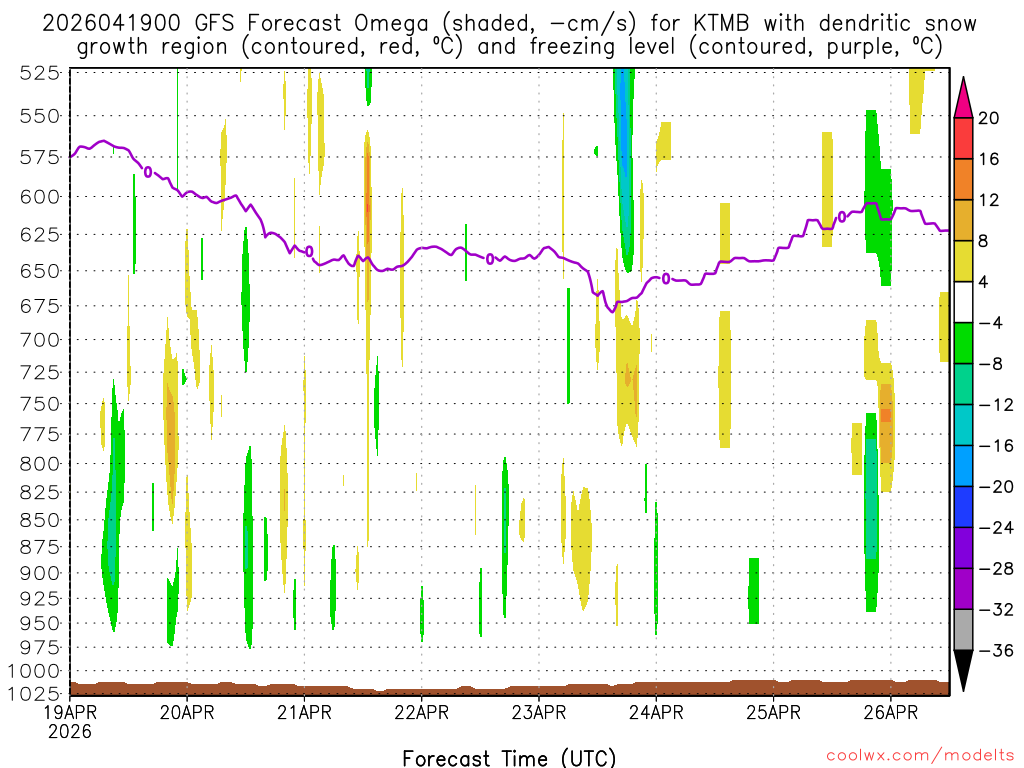Click the 750 pressure level label
The width and height of the screenshot is (1024, 768).
[x=40, y=404]
